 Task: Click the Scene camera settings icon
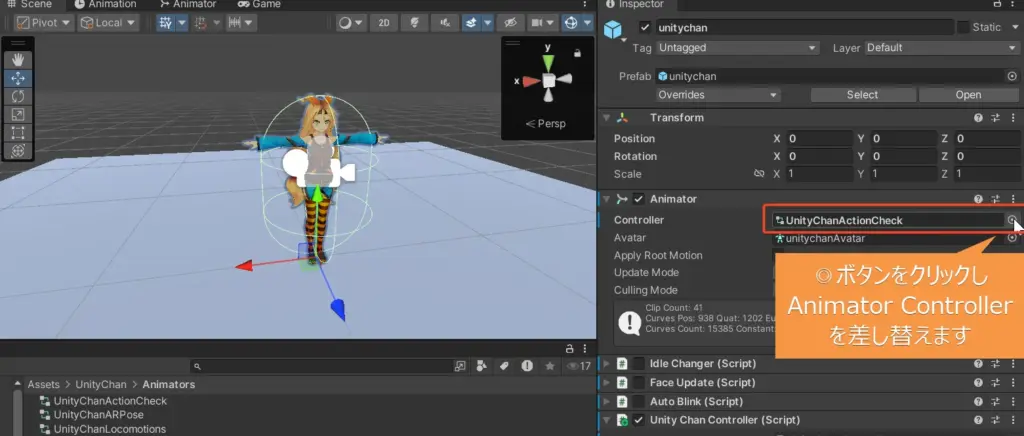[537, 23]
